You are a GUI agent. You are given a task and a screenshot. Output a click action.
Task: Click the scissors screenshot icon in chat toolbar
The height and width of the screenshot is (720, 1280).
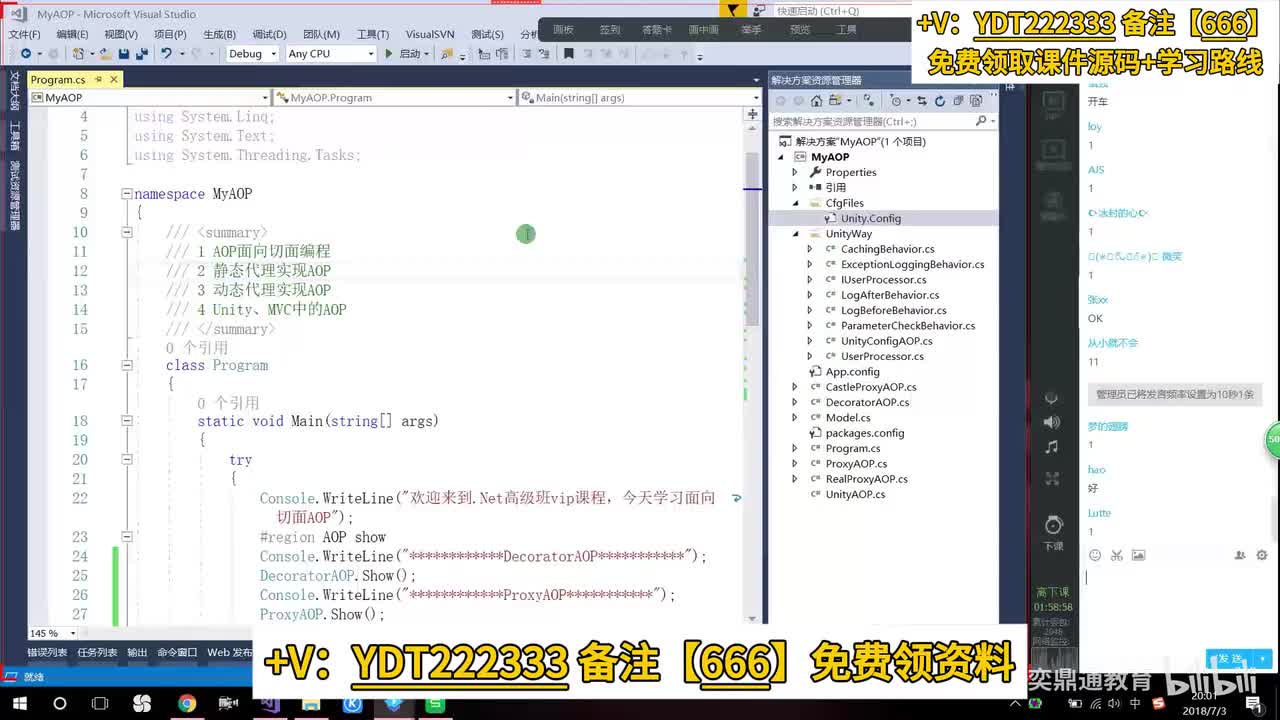(x=1117, y=555)
